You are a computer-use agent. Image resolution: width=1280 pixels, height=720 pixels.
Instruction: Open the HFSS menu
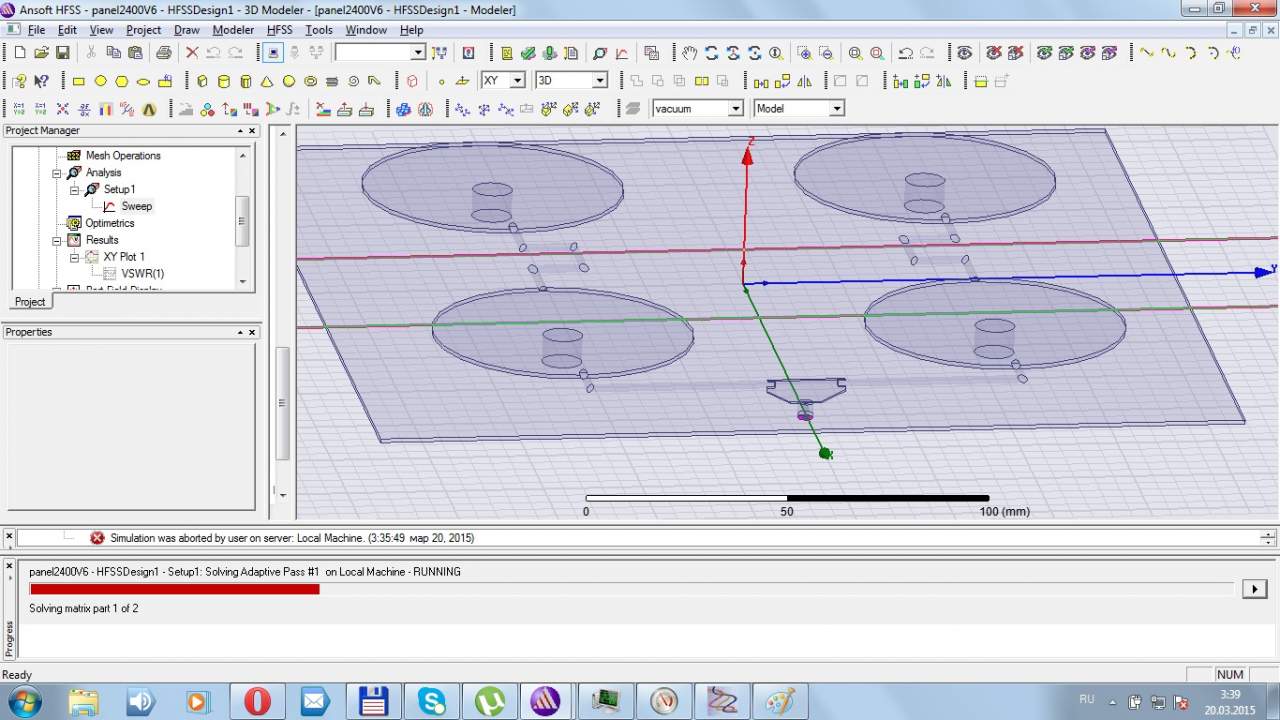279,30
